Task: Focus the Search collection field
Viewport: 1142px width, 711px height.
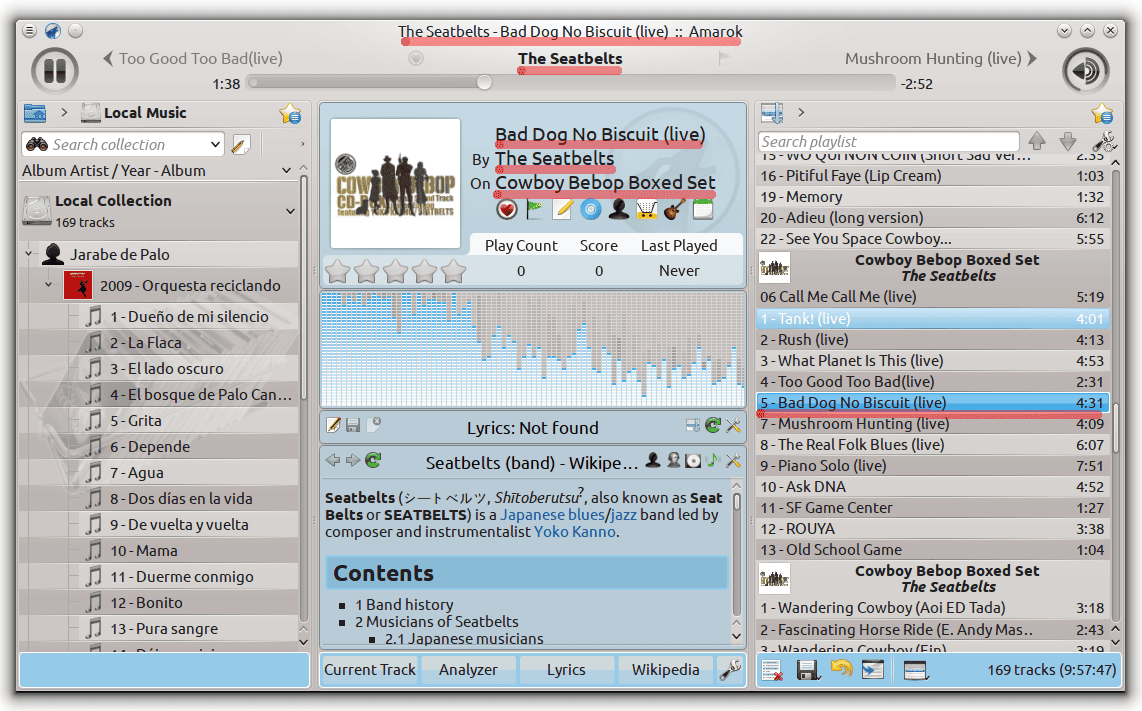Action: [122, 144]
